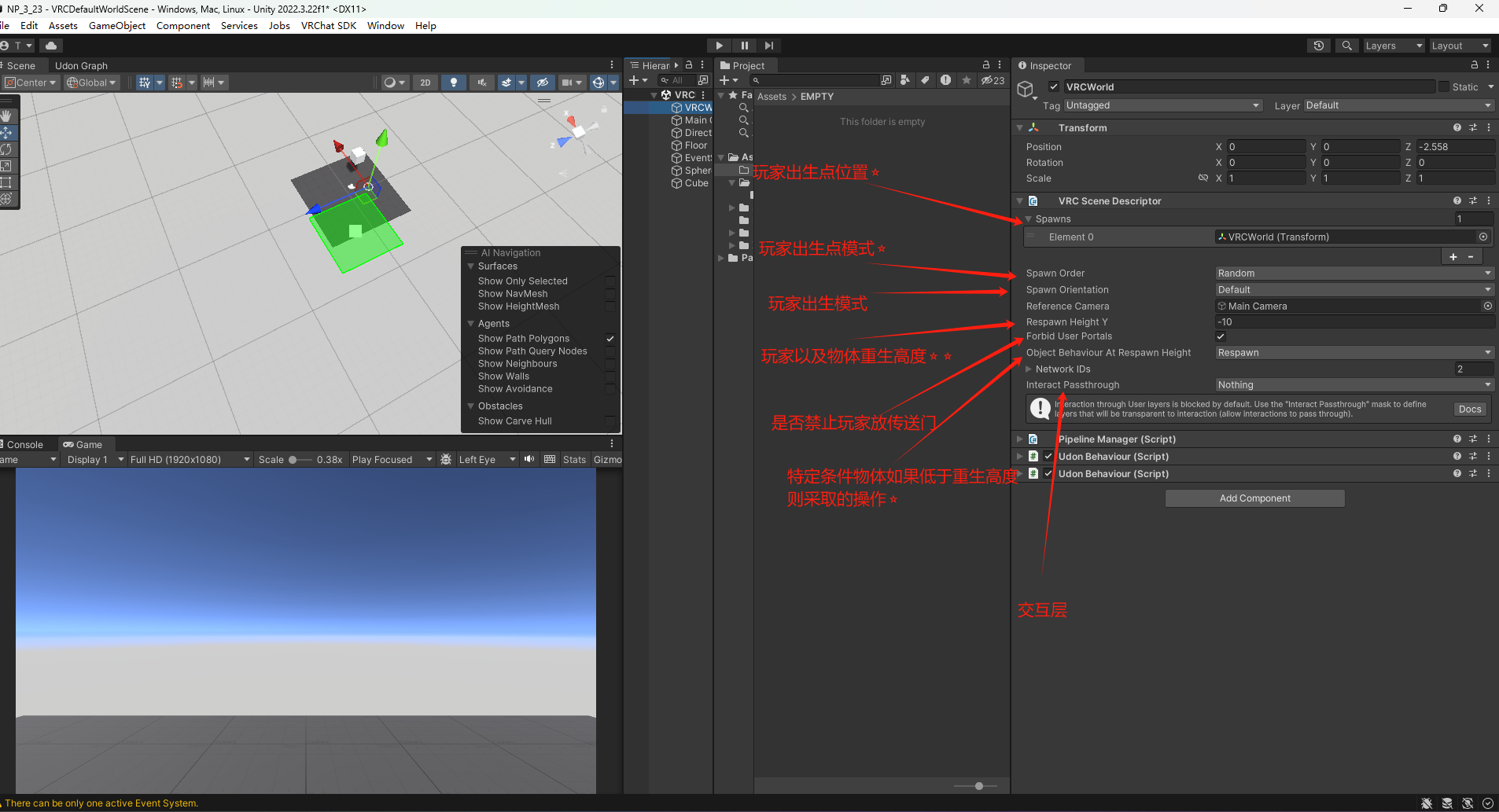The width and height of the screenshot is (1499, 812).
Task: Open the draw mode shading dropdown
Action: (x=394, y=83)
